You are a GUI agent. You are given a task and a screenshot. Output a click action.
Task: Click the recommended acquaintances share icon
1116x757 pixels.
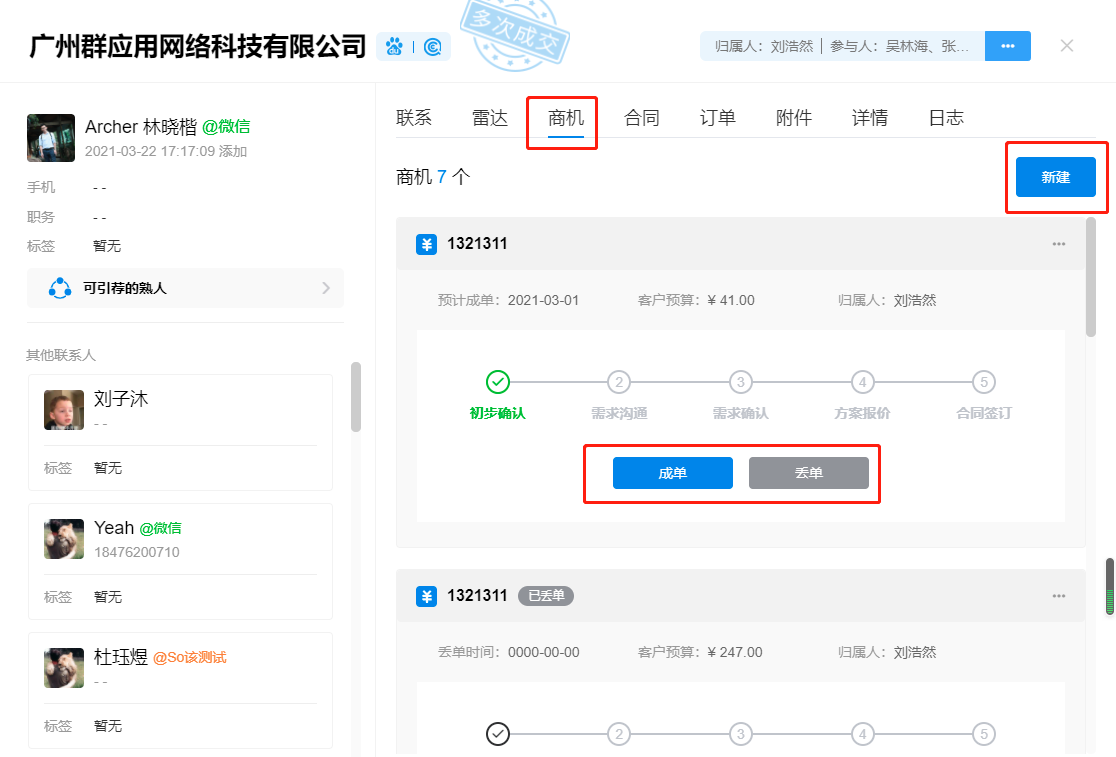tap(61, 288)
